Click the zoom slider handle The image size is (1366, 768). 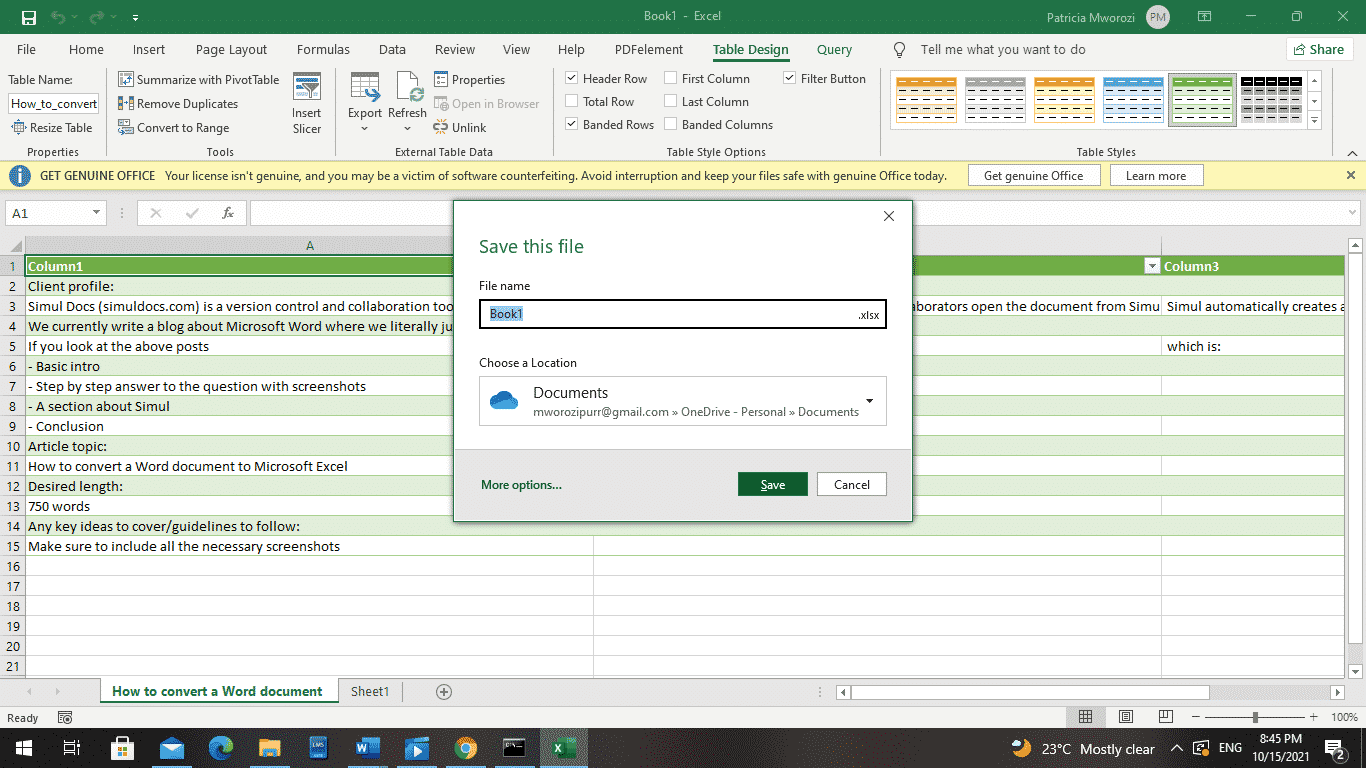pos(1255,717)
